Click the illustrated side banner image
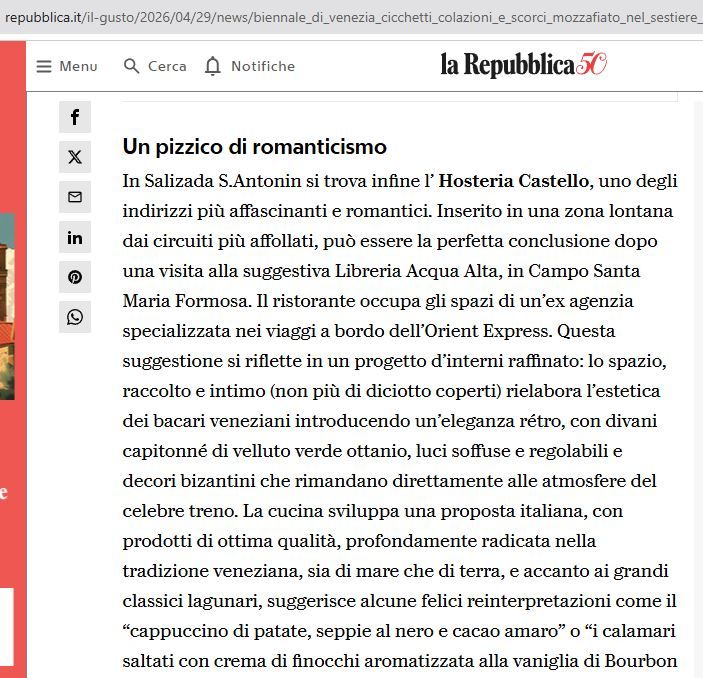This screenshot has width=703, height=678. coord(7,307)
